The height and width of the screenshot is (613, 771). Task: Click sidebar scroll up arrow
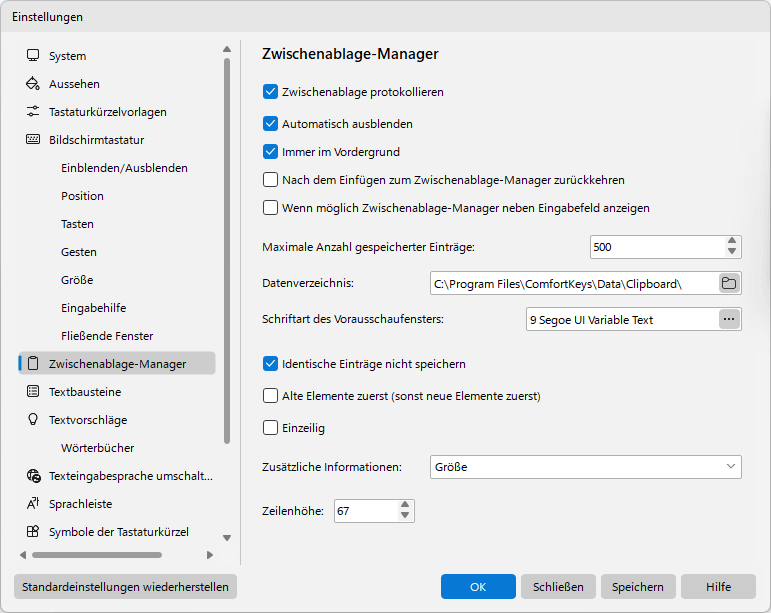227,49
